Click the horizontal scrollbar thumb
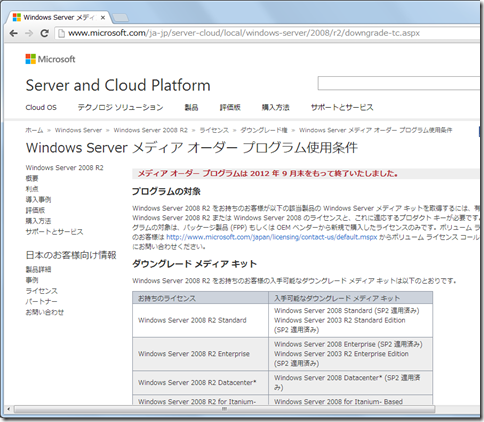This screenshot has width=484, height=422. pyautogui.click(x=224, y=409)
